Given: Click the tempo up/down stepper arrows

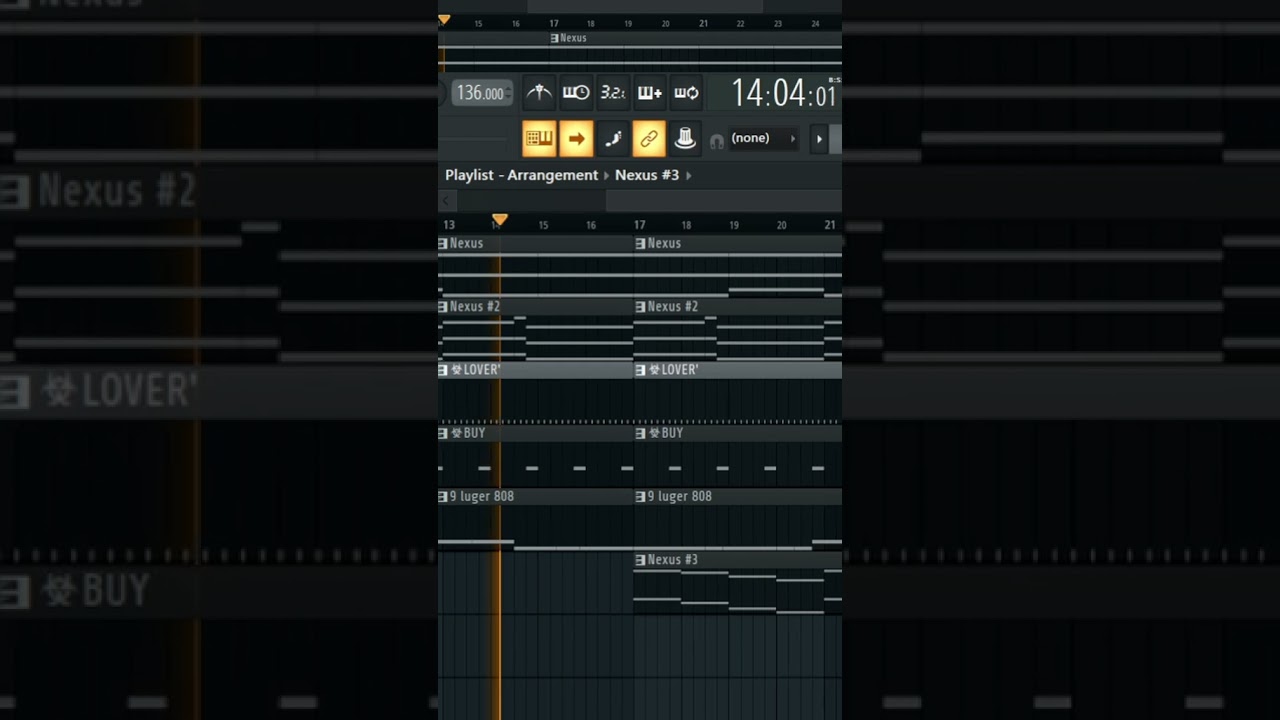Looking at the screenshot, I should tap(509, 93).
